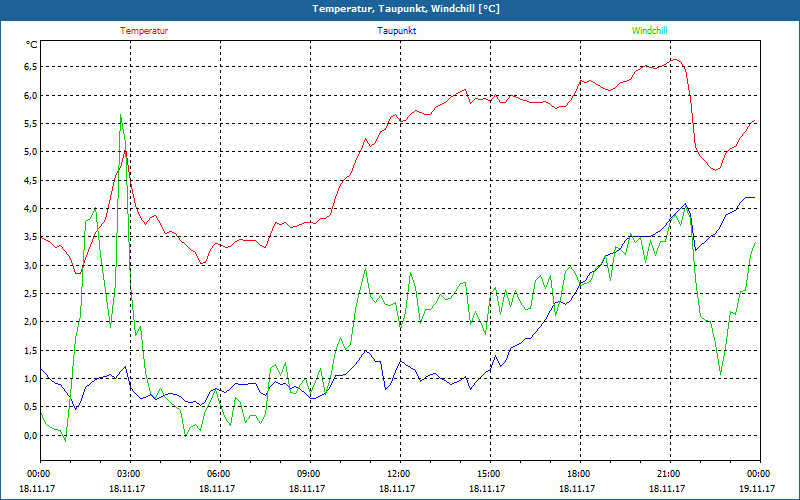Click the blue Taupunkt peak near 21:30
The width and height of the screenshot is (800, 500).
(685, 204)
